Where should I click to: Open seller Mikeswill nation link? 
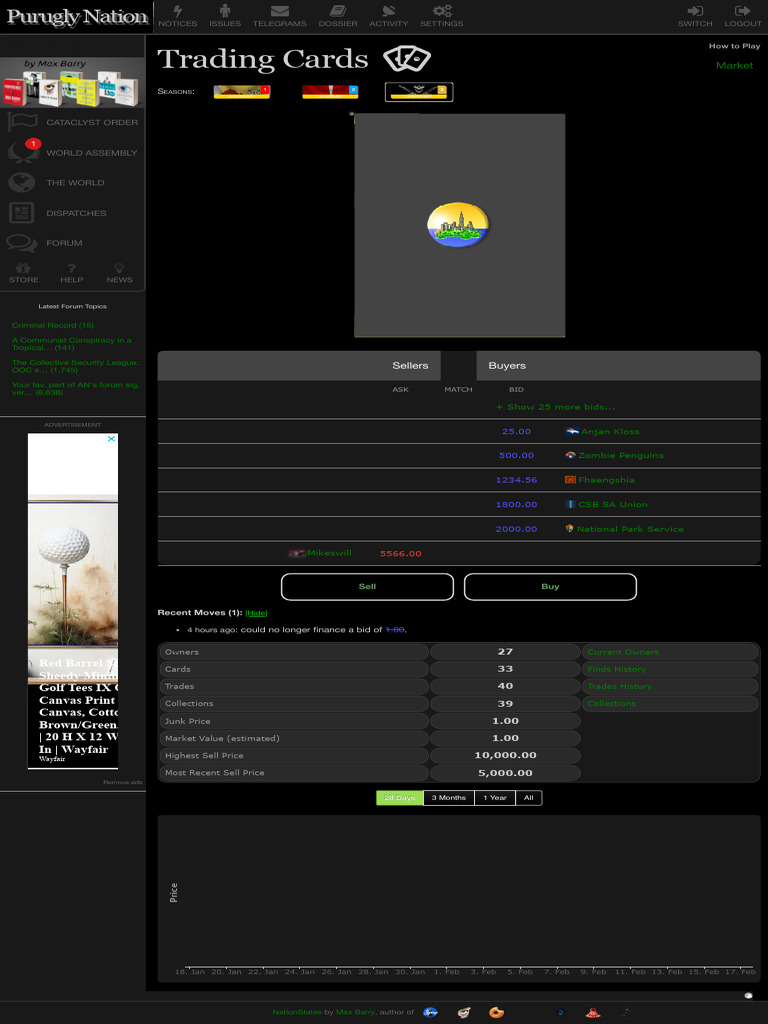(x=329, y=553)
